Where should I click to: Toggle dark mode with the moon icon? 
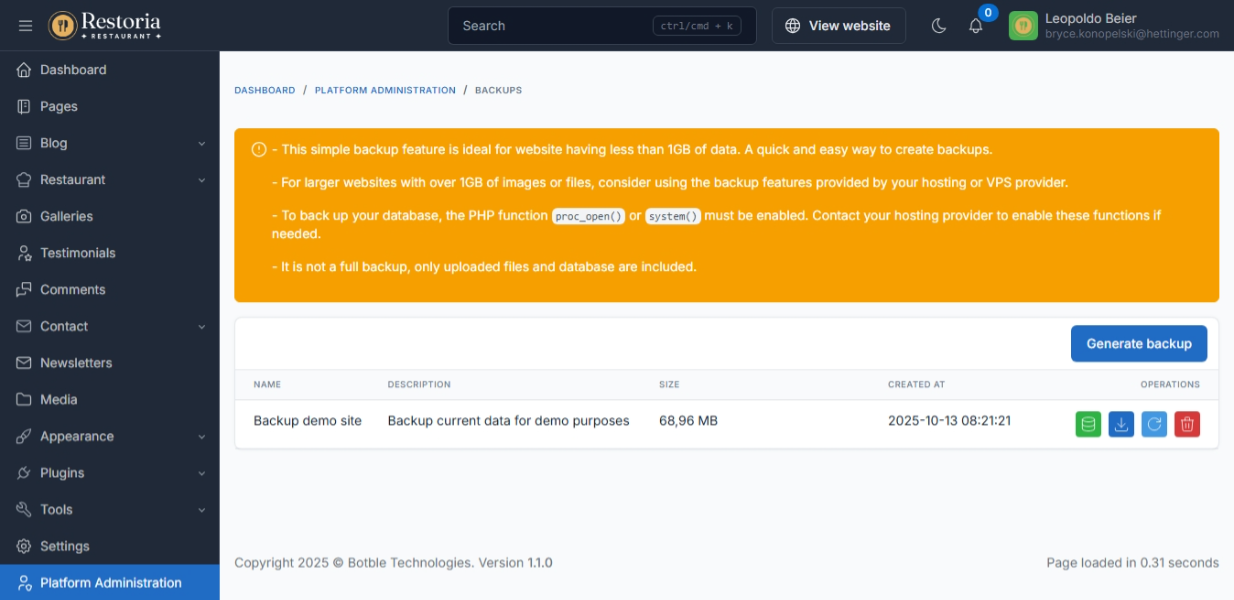pos(939,26)
